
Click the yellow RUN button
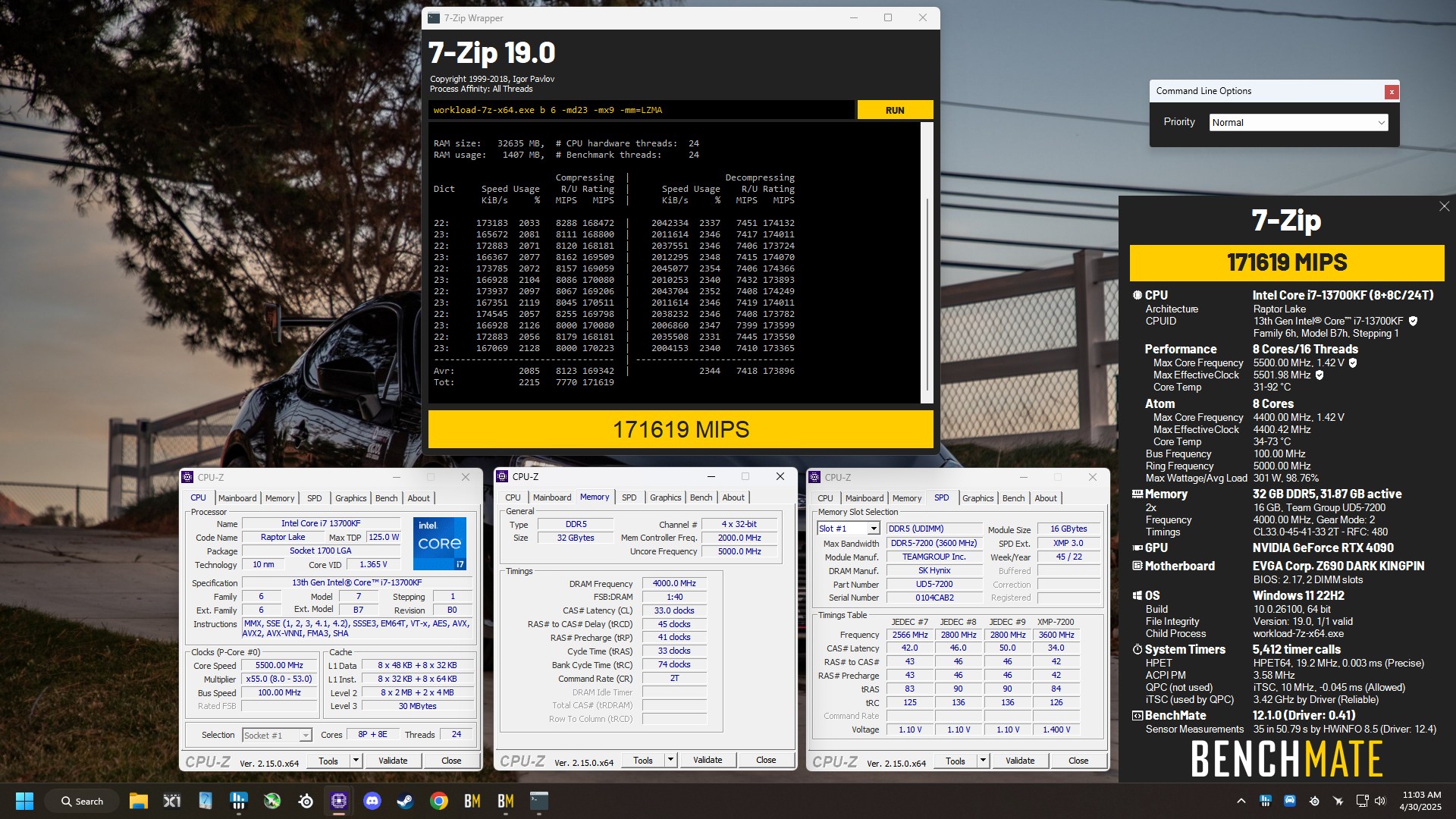(895, 110)
